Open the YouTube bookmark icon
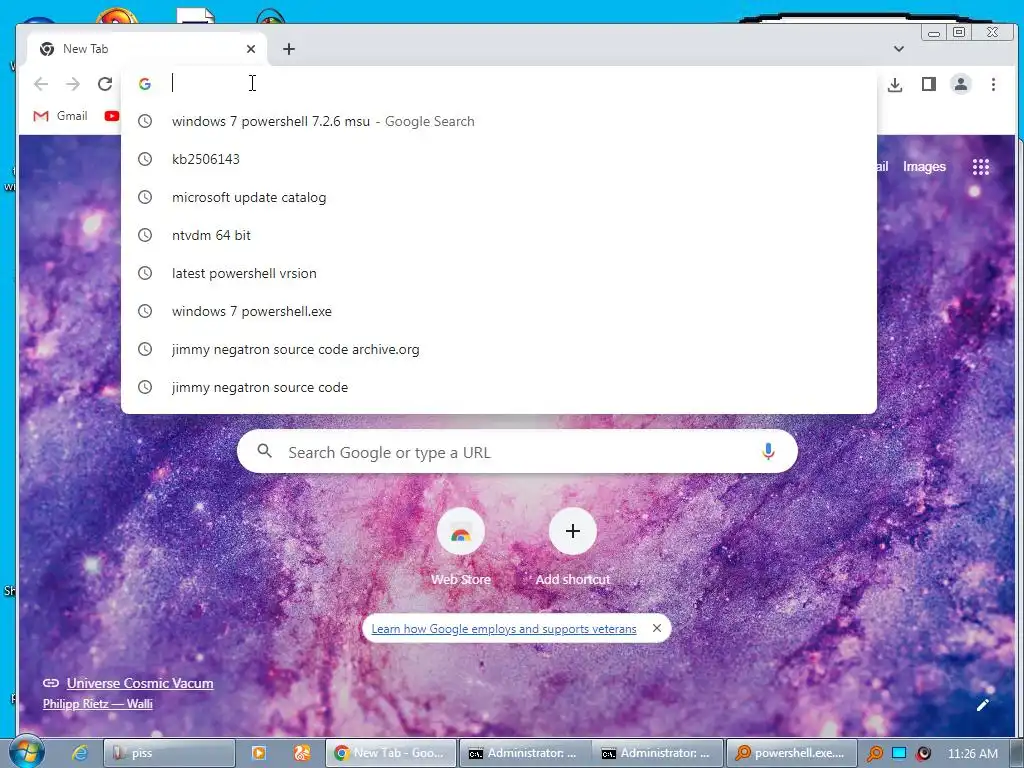The height and width of the screenshot is (768, 1024). pyautogui.click(x=112, y=116)
